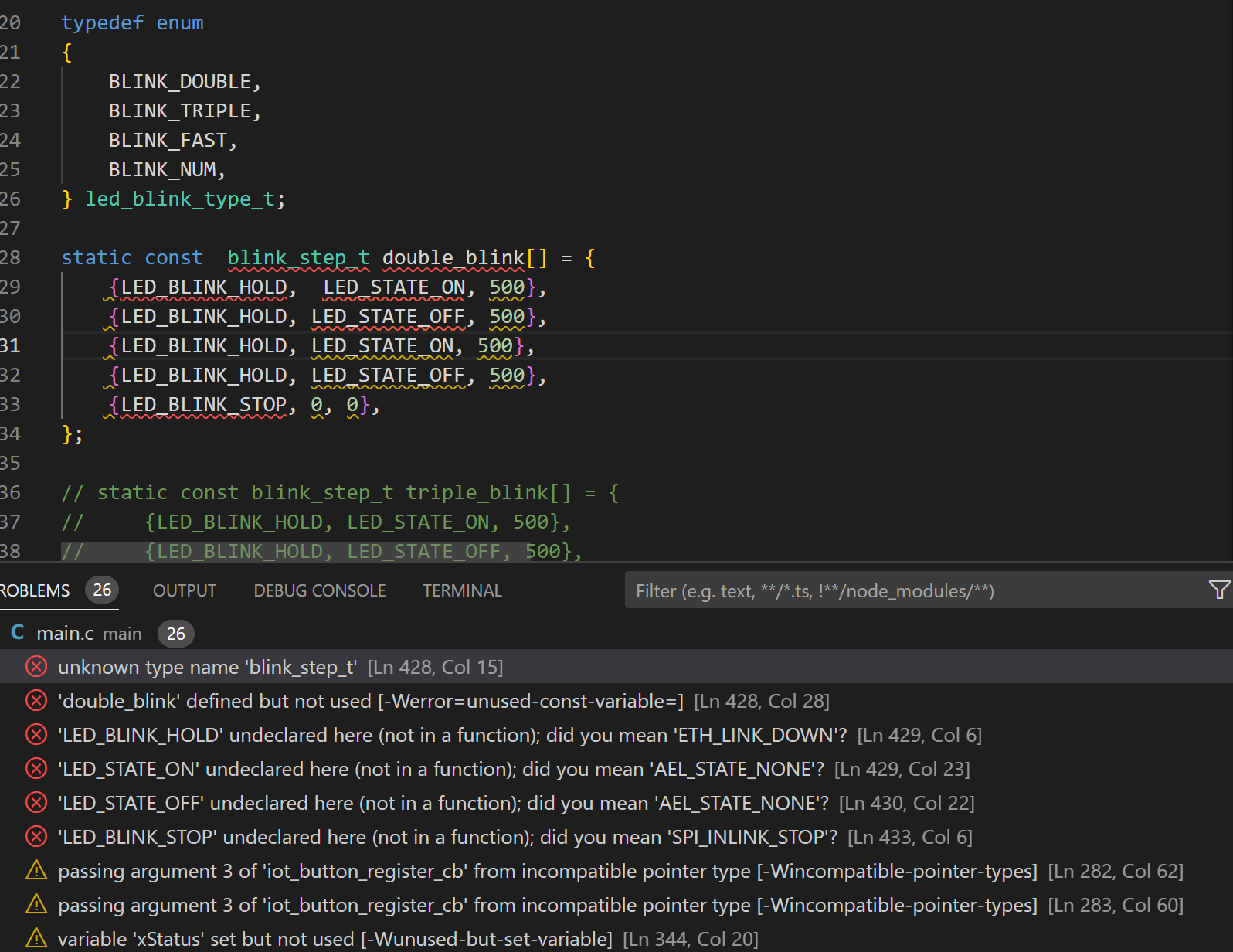The width and height of the screenshot is (1233, 952).
Task: Open the filter options funnel icon
Action: (x=1219, y=590)
